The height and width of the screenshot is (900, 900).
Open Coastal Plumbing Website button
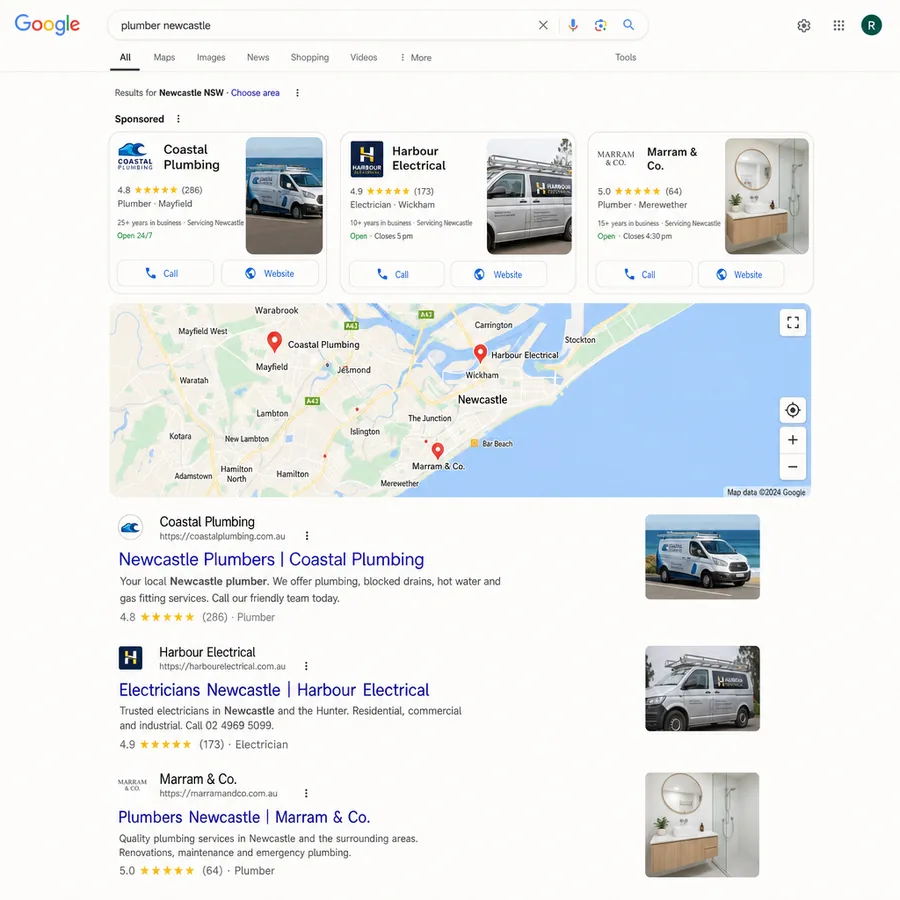pyautogui.click(x=270, y=273)
